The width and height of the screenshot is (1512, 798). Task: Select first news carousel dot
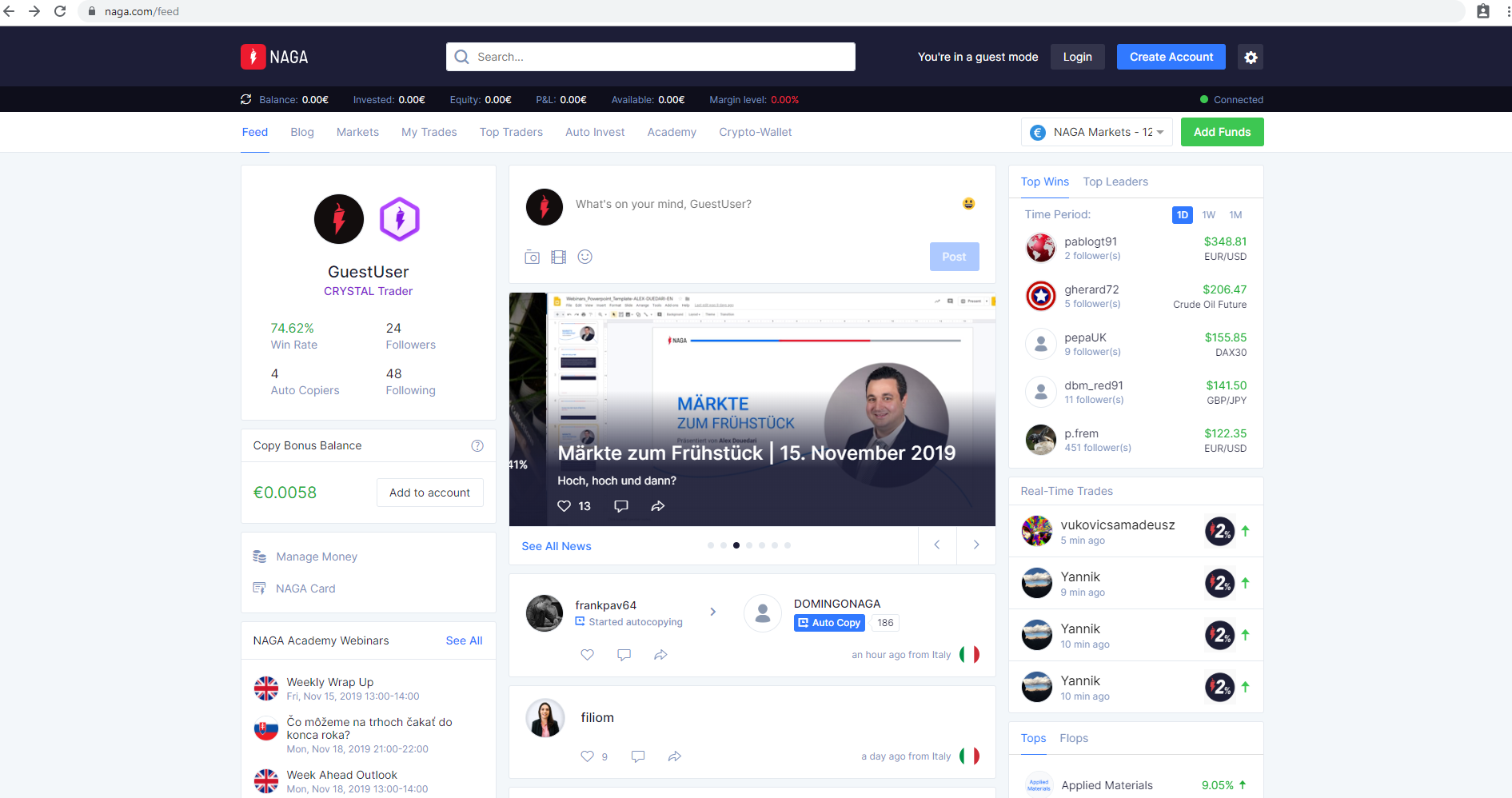[x=711, y=545]
